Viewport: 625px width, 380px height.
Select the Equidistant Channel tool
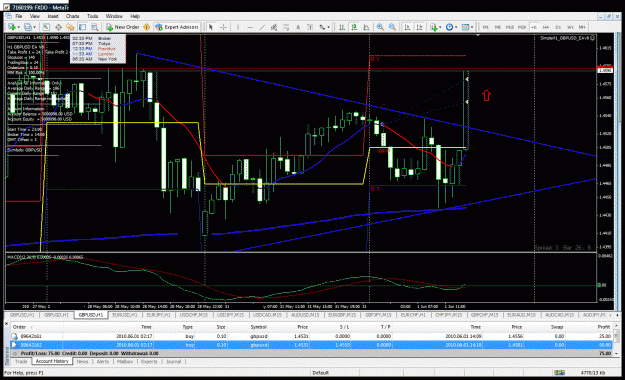(x=274, y=27)
